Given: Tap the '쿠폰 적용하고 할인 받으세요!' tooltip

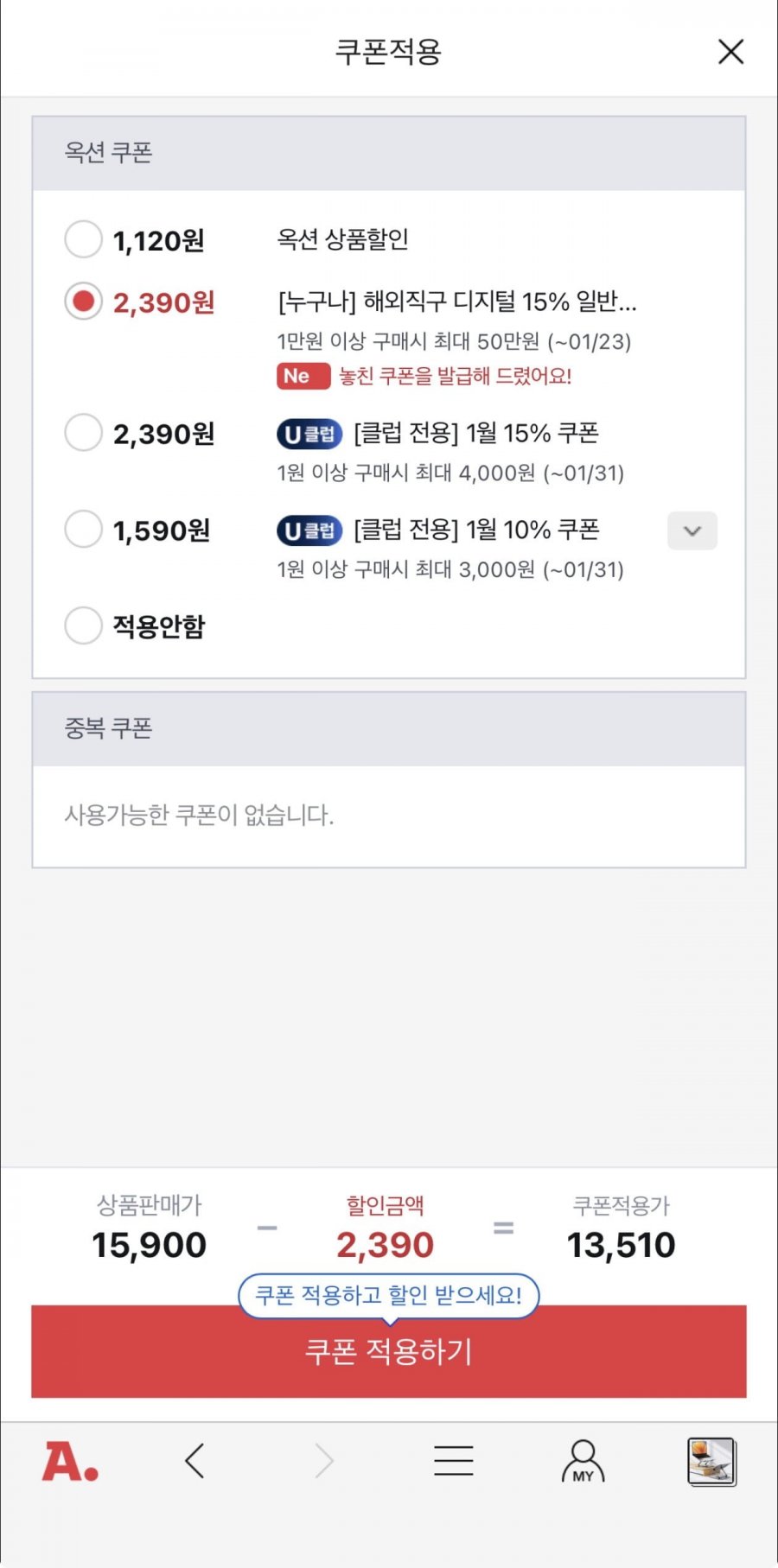Looking at the screenshot, I should [x=388, y=1295].
